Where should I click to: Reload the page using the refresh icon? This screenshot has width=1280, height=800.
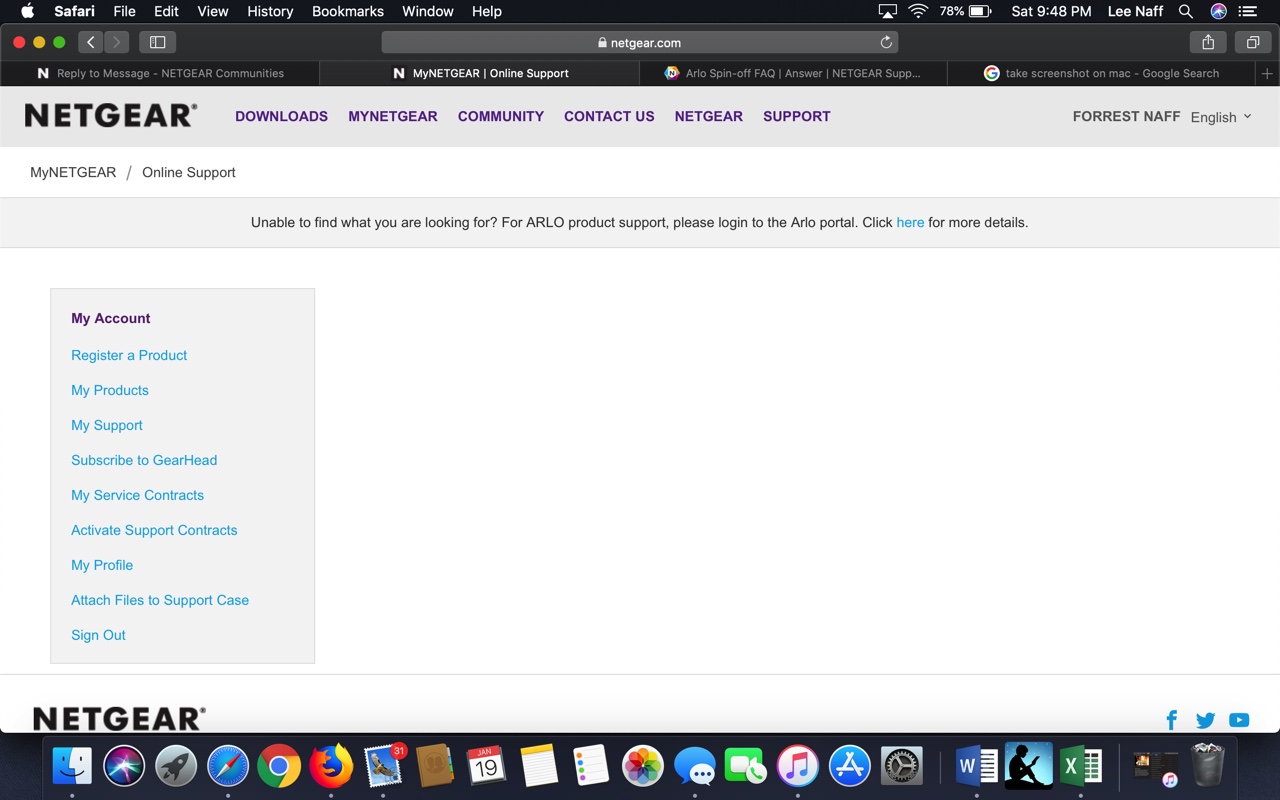pos(885,42)
